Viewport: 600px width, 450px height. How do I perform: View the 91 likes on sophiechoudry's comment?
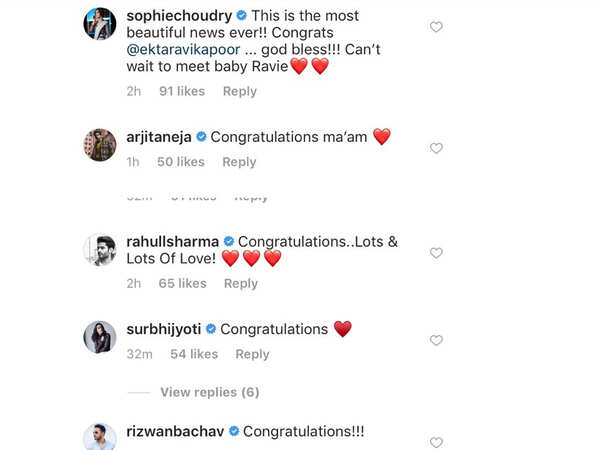coord(182,91)
